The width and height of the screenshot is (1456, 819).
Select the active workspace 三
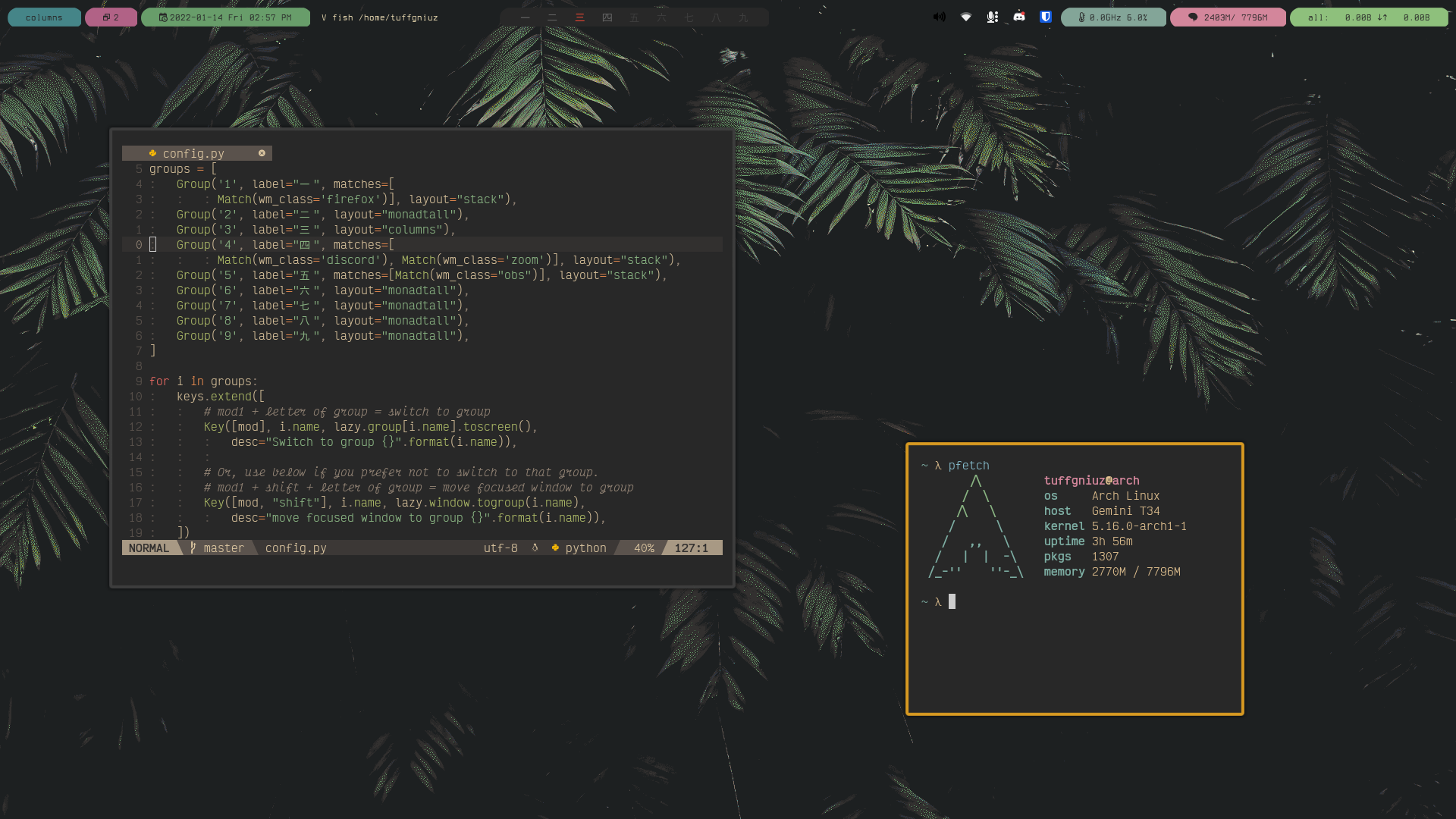[x=579, y=17]
